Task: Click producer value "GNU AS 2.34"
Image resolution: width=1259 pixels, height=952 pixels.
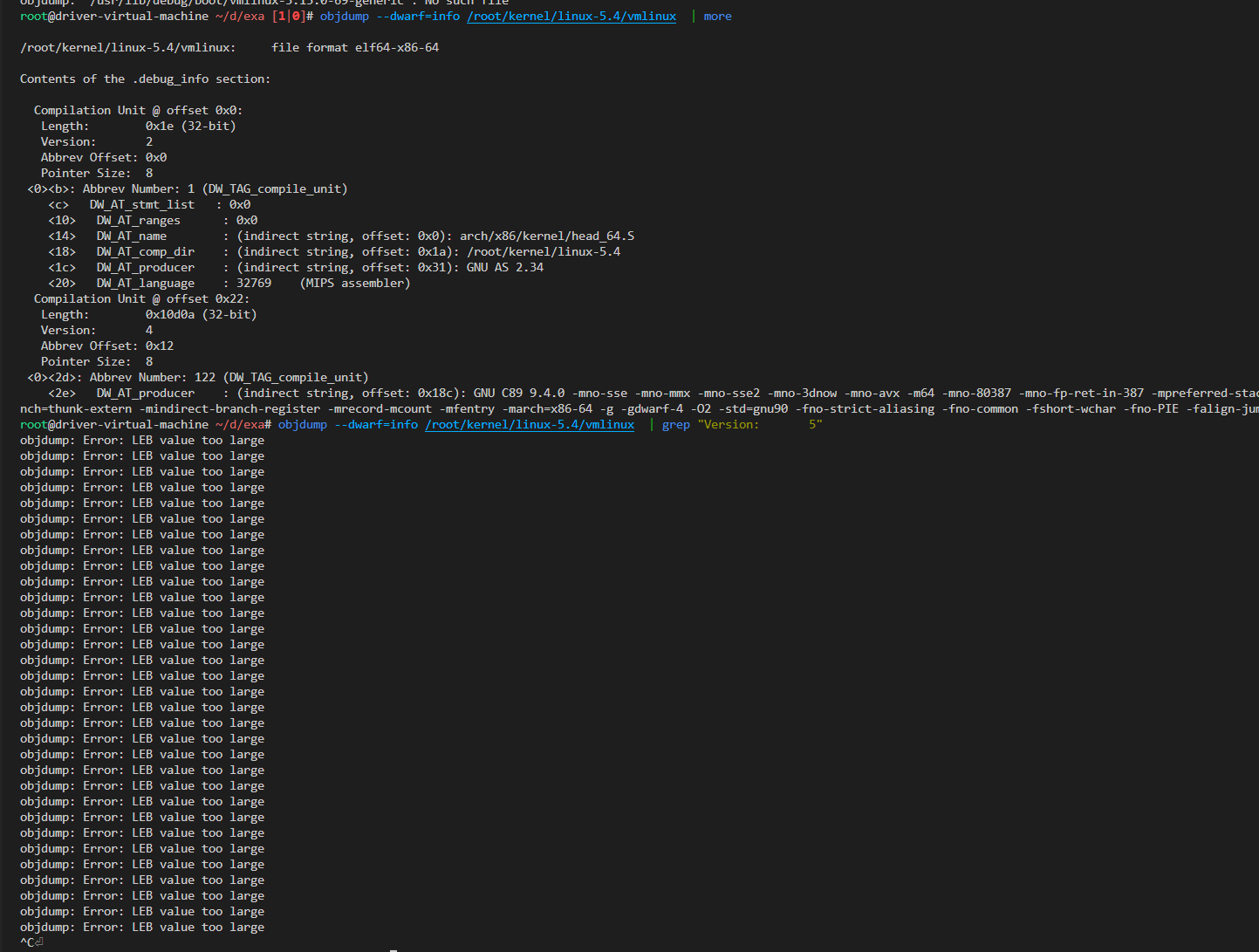Action: pos(505,267)
